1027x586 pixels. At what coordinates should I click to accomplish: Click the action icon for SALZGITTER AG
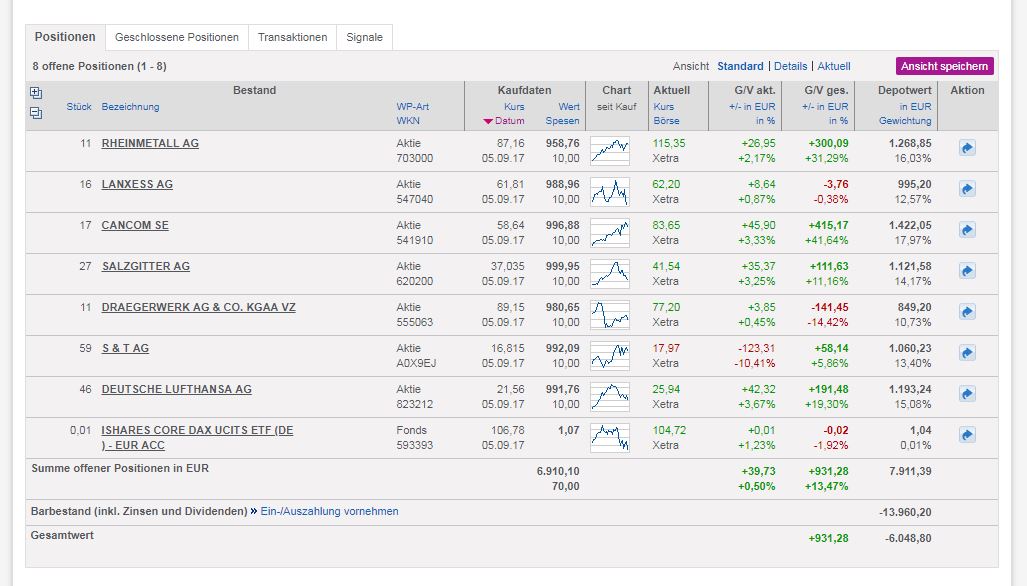point(967,271)
